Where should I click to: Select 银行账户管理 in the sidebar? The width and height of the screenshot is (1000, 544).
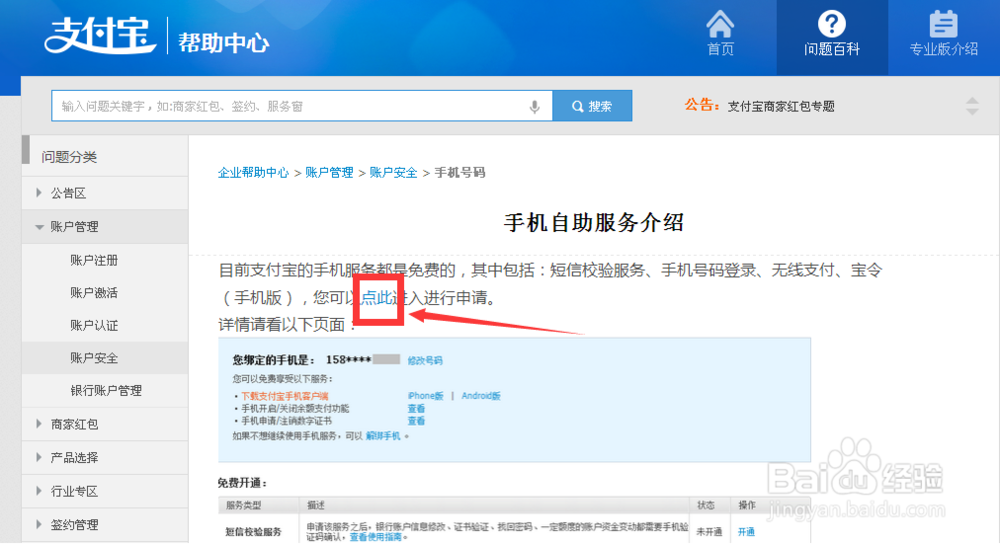(x=106, y=391)
